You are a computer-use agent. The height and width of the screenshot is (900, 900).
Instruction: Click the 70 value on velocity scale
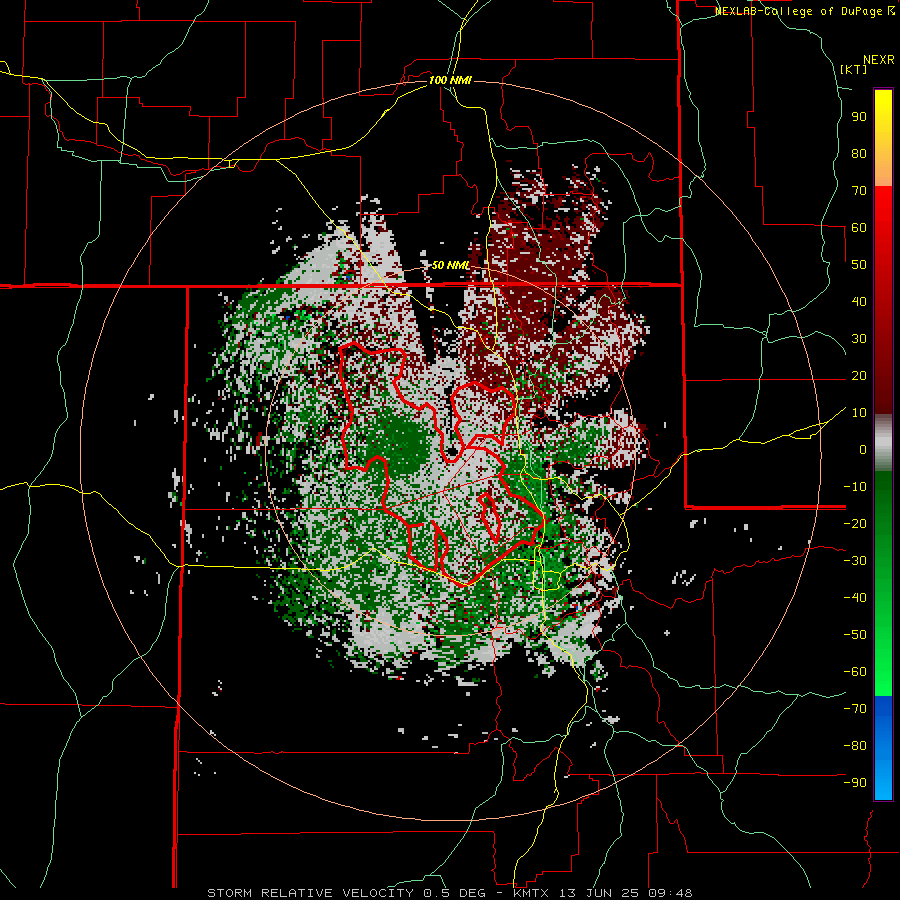pyautogui.click(x=859, y=191)
